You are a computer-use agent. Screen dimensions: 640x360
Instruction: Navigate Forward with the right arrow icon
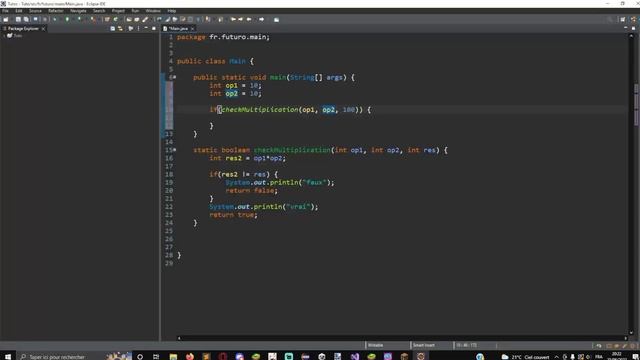262,19
